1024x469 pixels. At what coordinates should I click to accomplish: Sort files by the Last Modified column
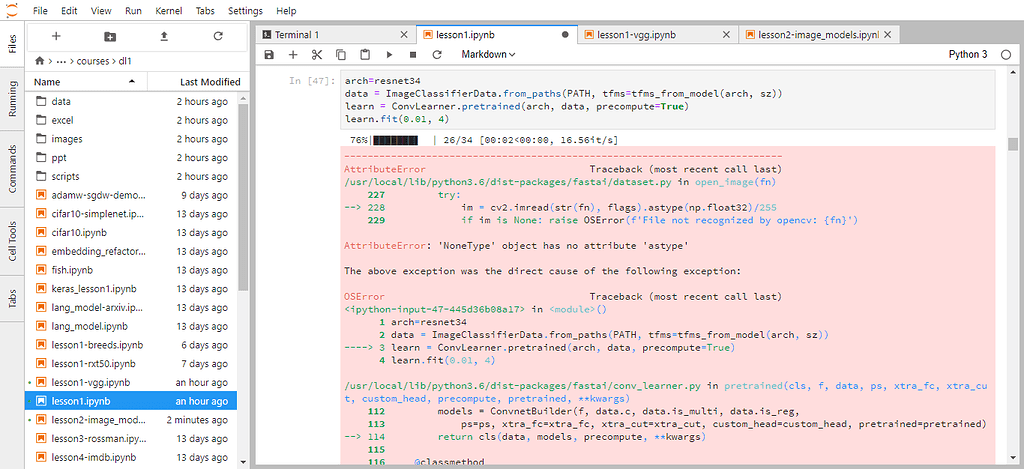point(209,82)
